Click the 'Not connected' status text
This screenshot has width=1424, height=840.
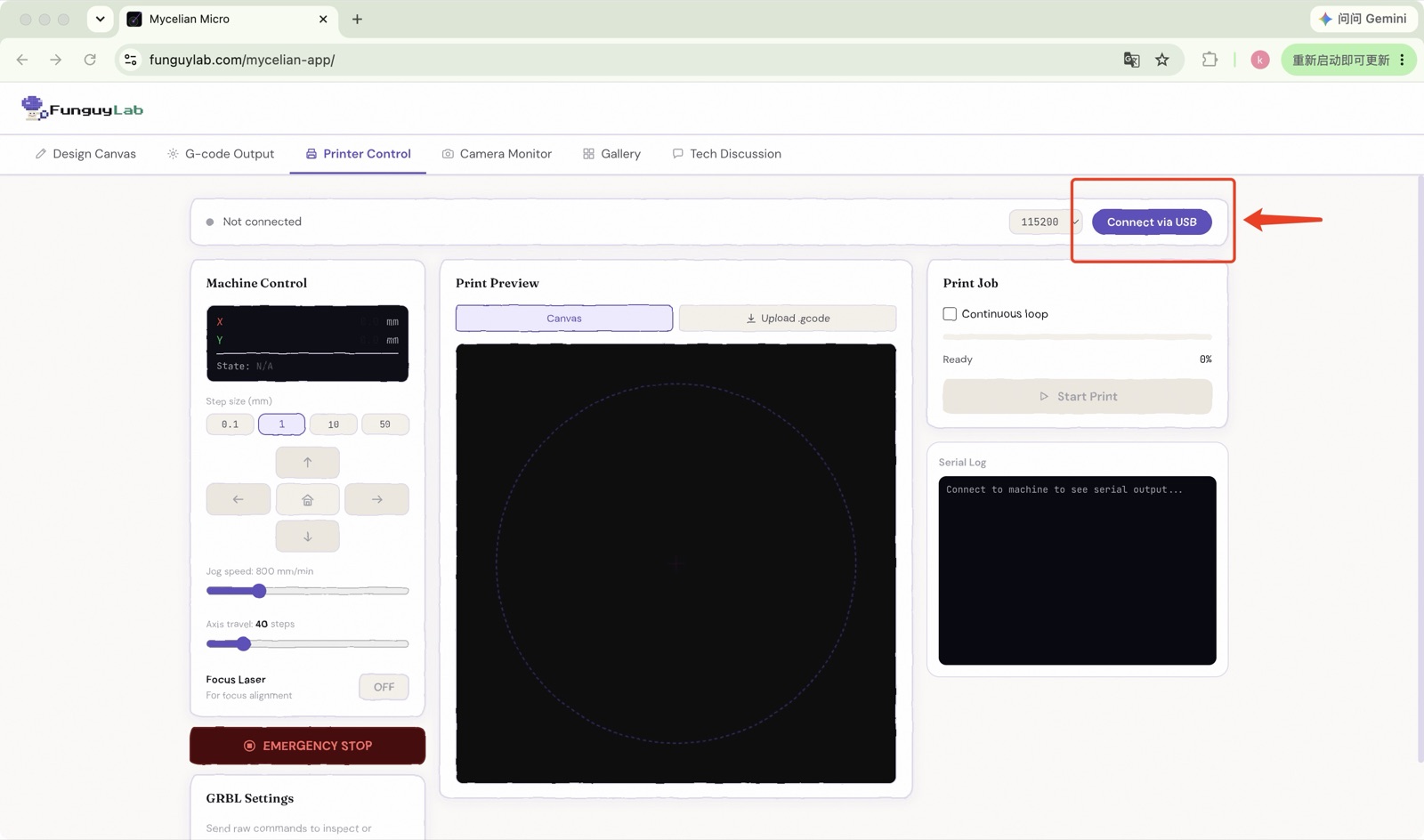262,222
